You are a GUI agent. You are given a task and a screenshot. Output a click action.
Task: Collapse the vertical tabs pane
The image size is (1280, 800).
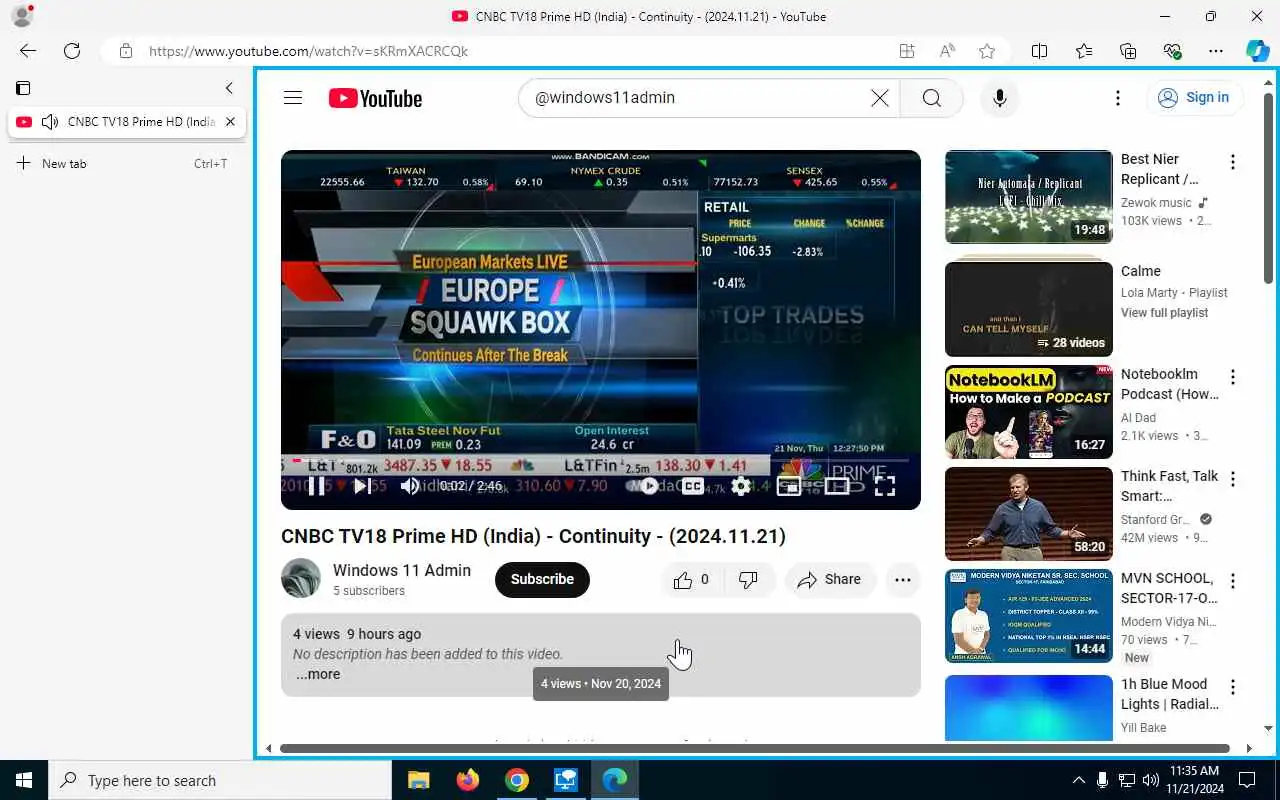point(229,88)
